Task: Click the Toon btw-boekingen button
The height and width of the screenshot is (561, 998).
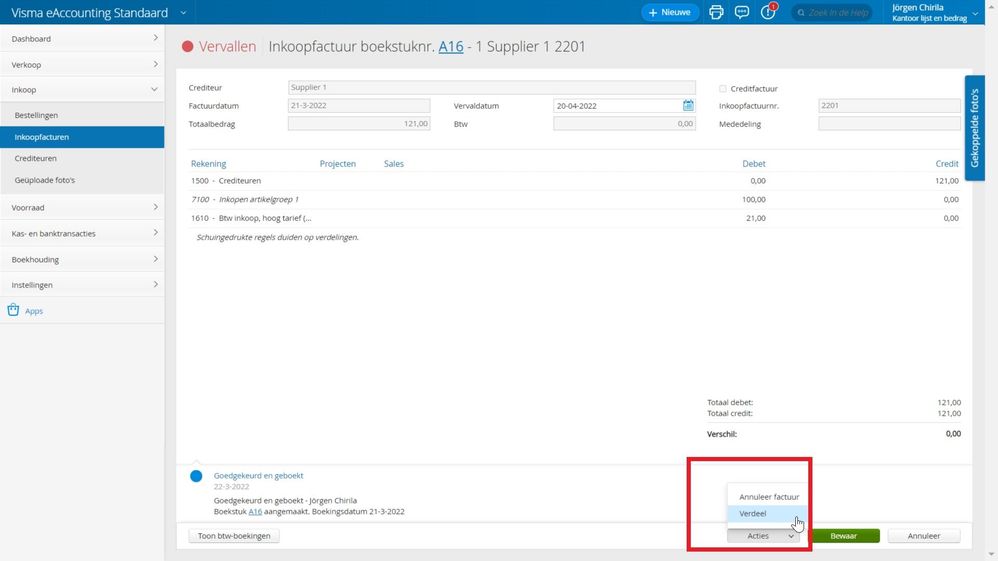Action: click(233, 536)
